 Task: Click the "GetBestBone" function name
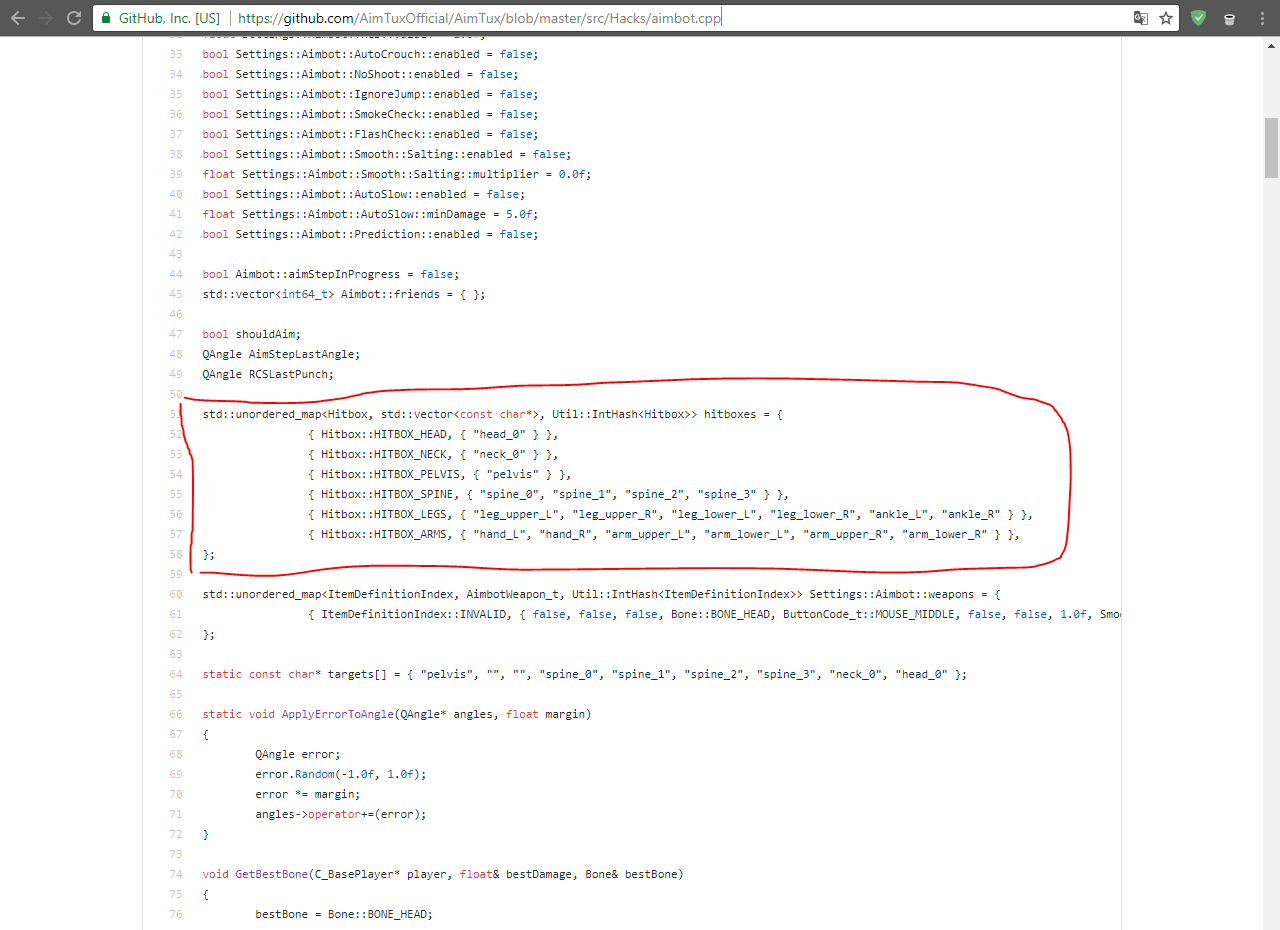(x=271, y=874)
